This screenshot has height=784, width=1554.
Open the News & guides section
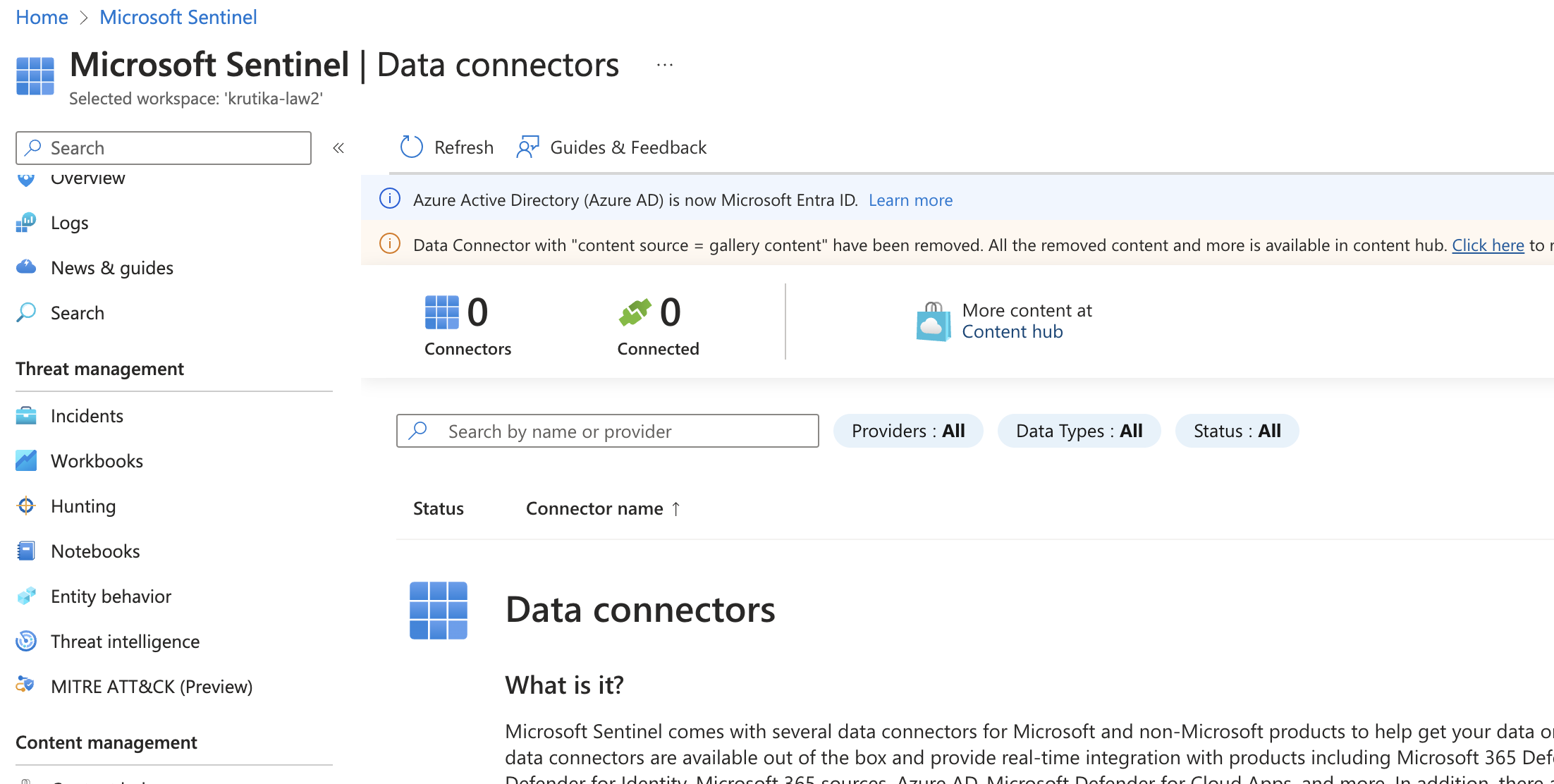(x=111, y=267)
